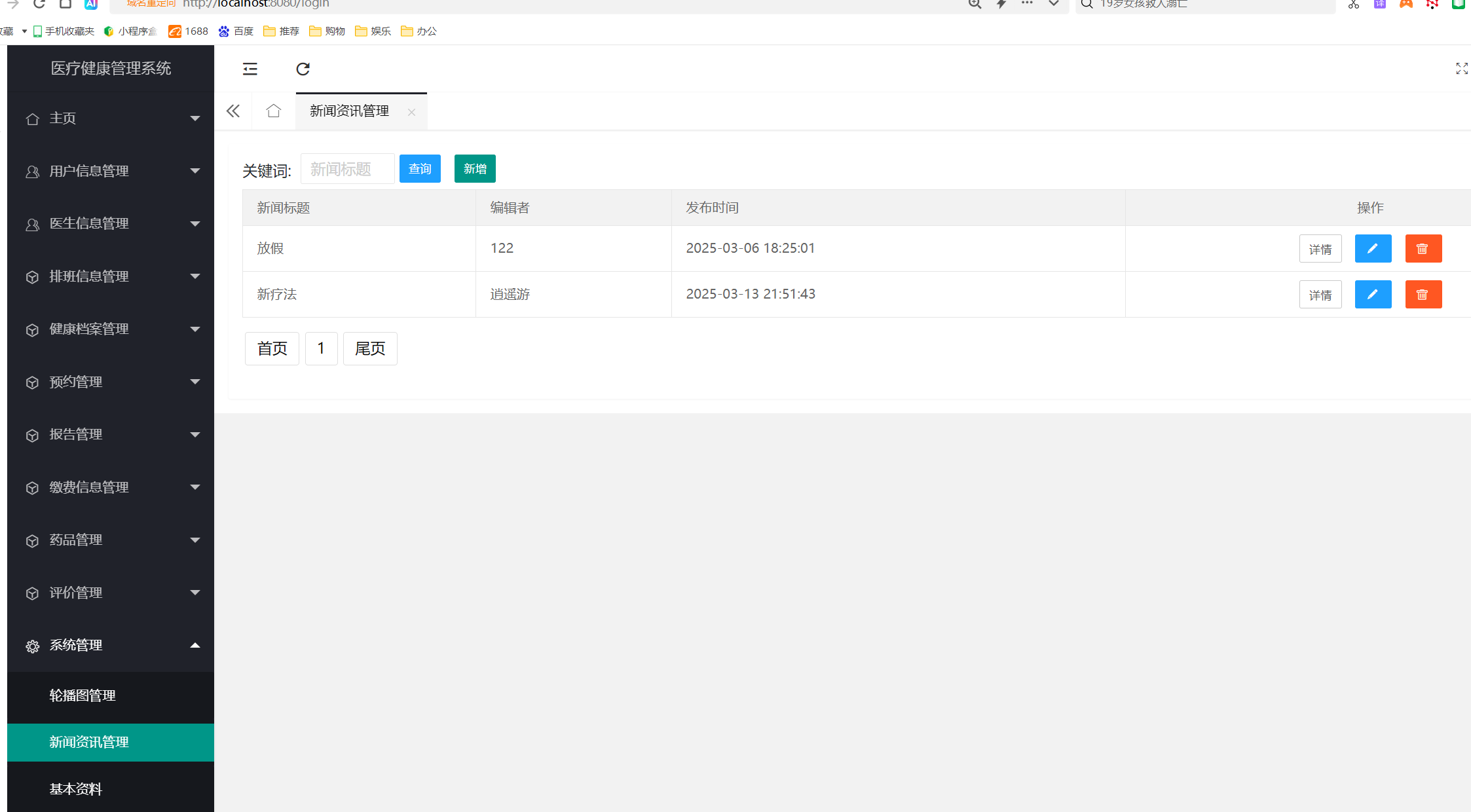
Task: Click the 新增 add button
Action: pos(475,169)
